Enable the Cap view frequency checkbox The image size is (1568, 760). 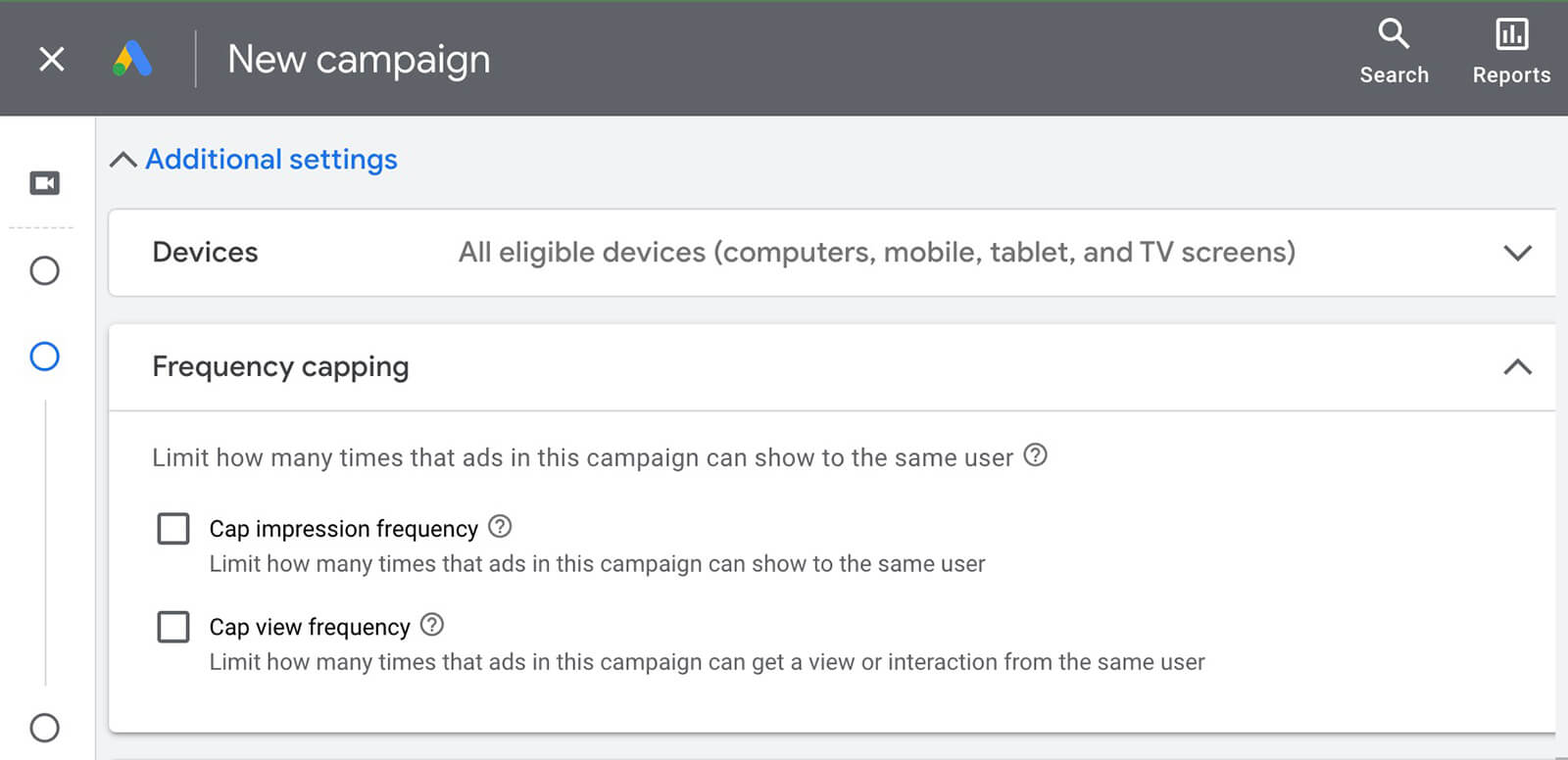(x=173, y=627)
